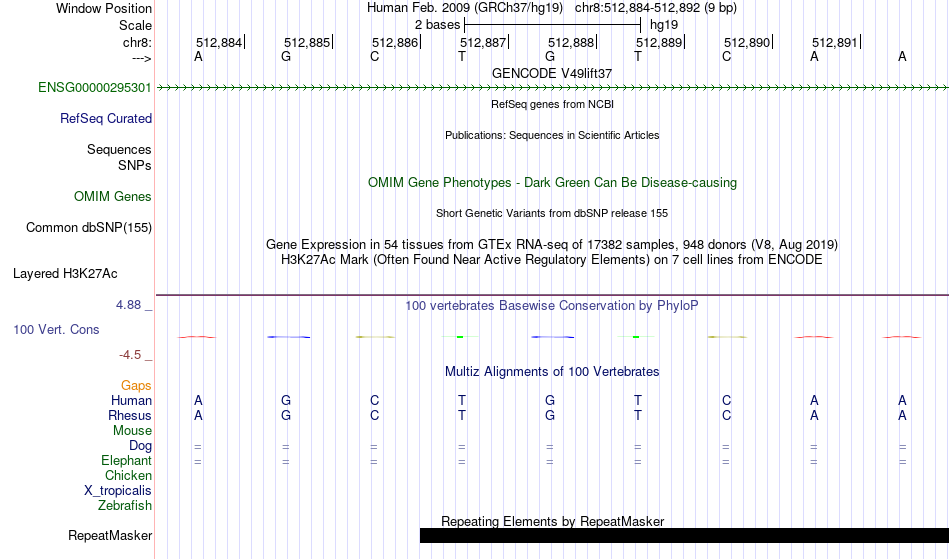Click the OMIM Genes track label
This screenshot has height=559, width=950.
(x=113, y=197)
